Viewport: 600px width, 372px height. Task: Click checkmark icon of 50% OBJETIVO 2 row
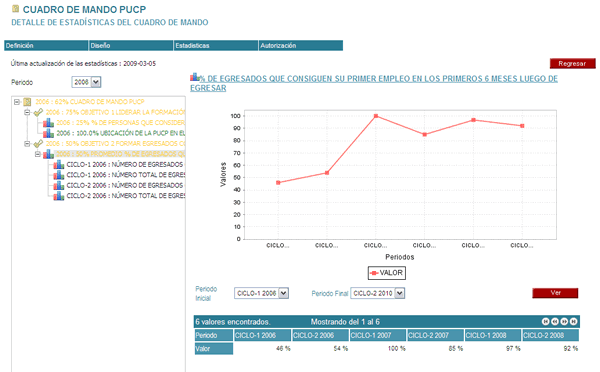pos(38,144)
